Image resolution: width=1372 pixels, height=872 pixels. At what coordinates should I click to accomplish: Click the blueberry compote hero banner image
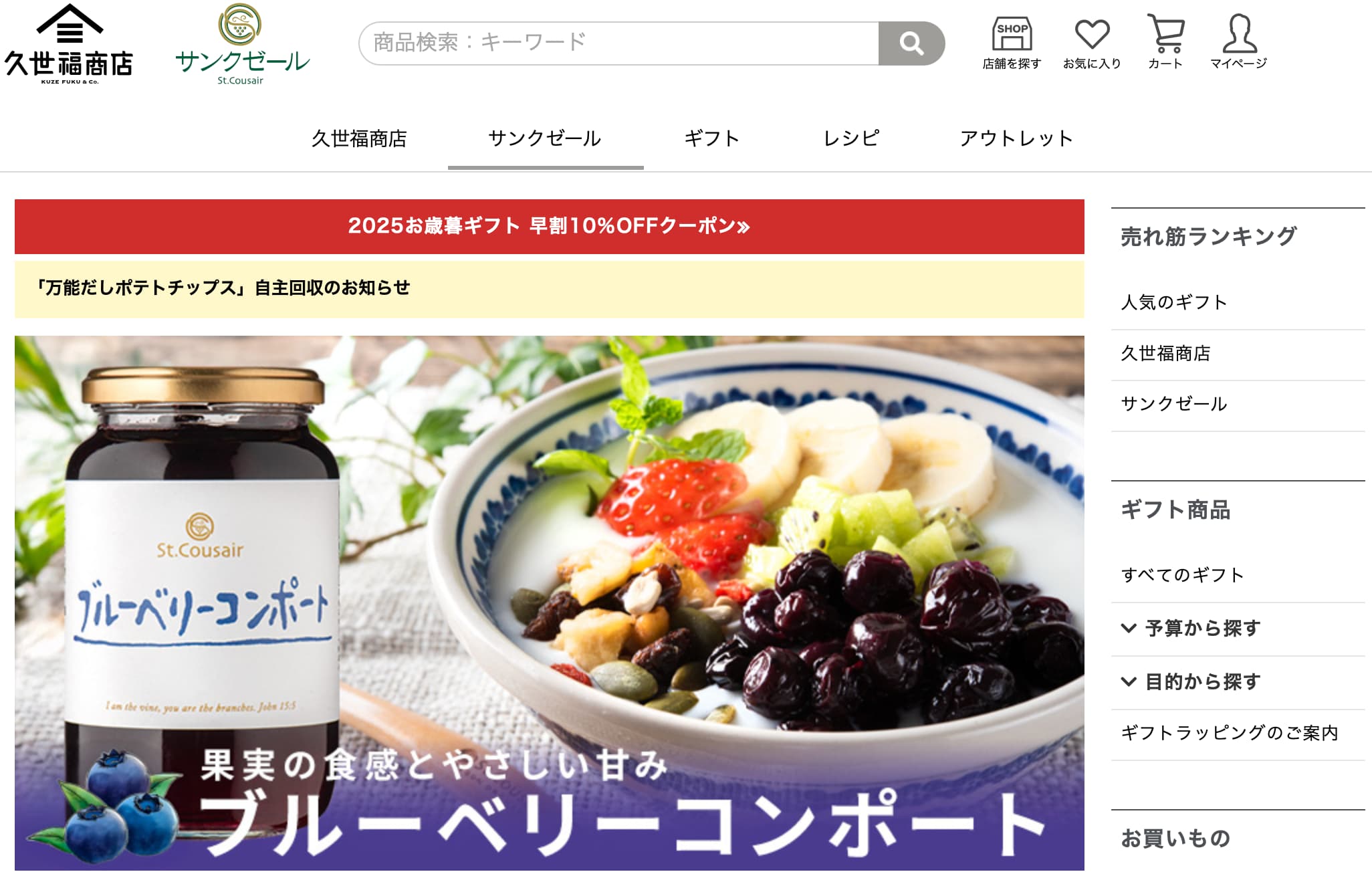[x=550, y=603]
